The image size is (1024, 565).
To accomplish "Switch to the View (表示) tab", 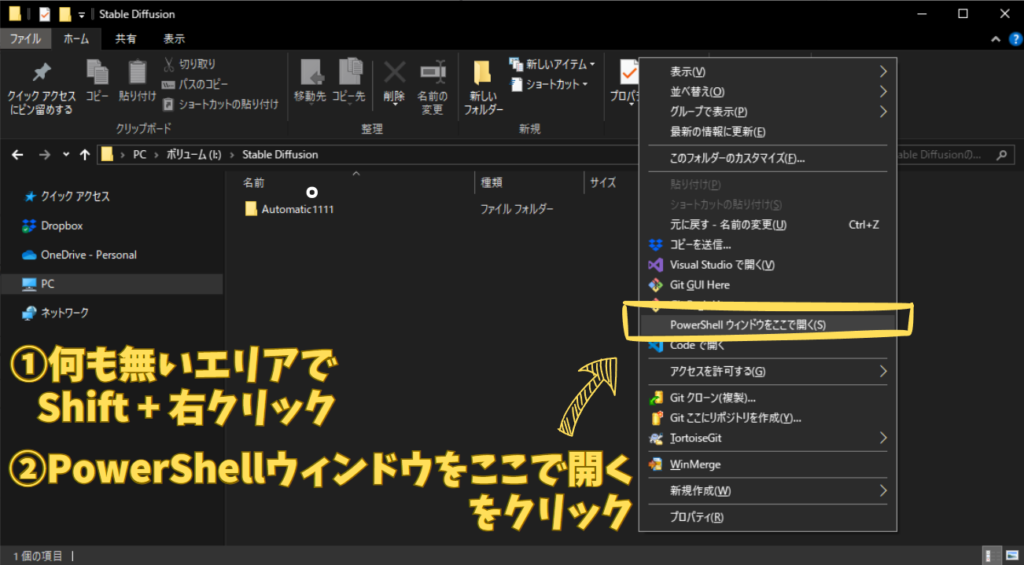I will (x=174, y=39).
